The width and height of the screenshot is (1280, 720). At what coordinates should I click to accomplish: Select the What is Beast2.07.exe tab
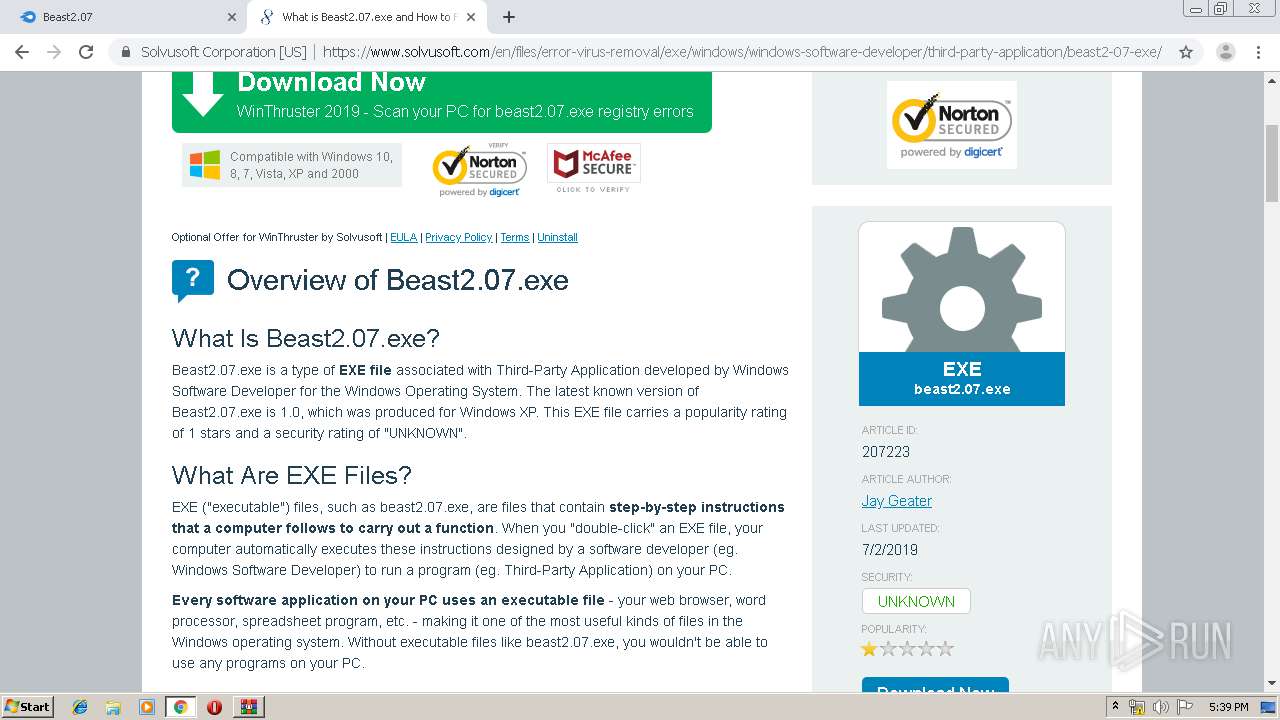[x=368, y=17]
